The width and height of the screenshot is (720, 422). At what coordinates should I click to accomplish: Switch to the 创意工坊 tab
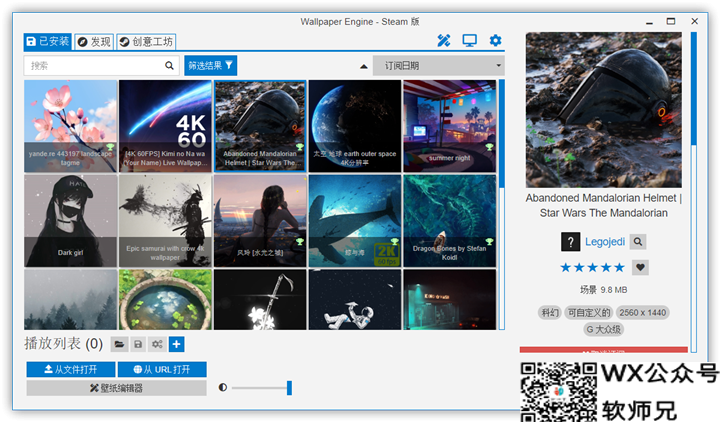[x=146, y=42]
